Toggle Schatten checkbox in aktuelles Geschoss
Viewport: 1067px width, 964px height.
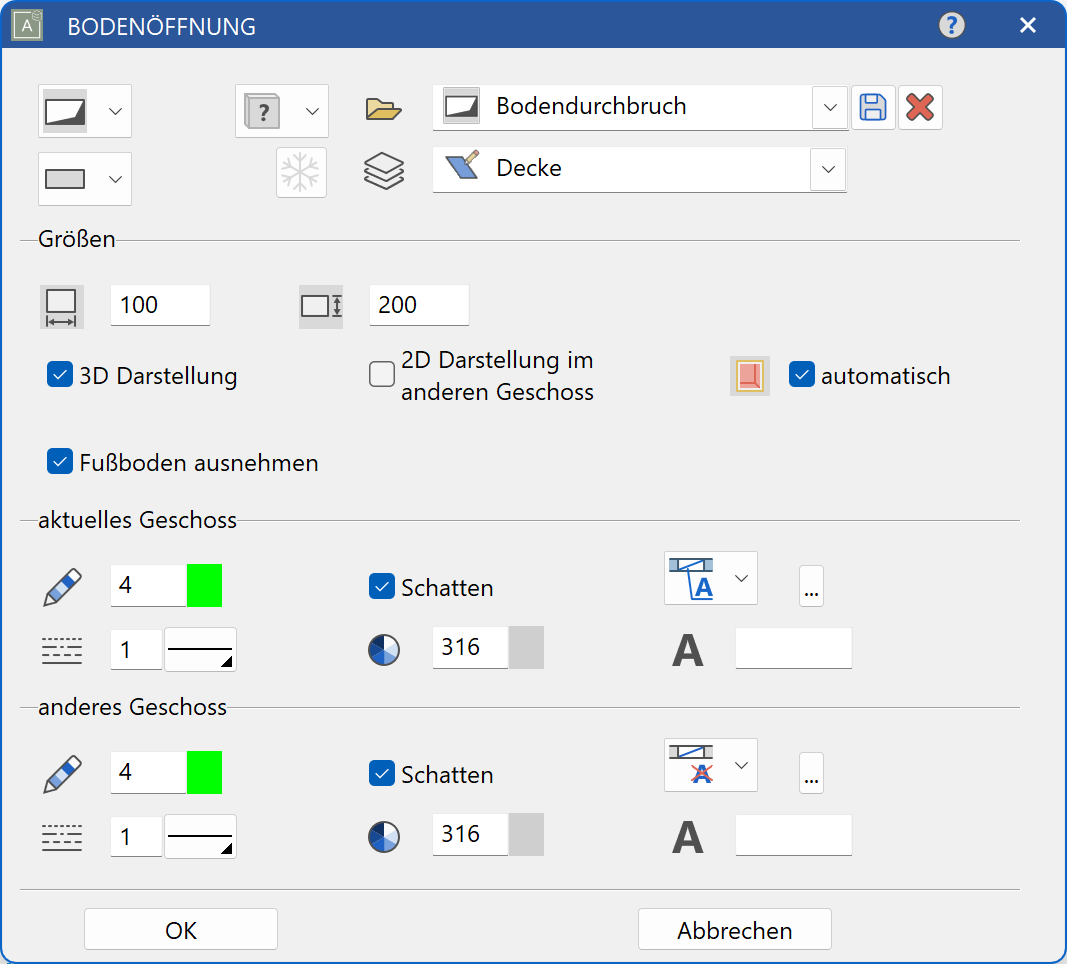click(x=382, y=586)
